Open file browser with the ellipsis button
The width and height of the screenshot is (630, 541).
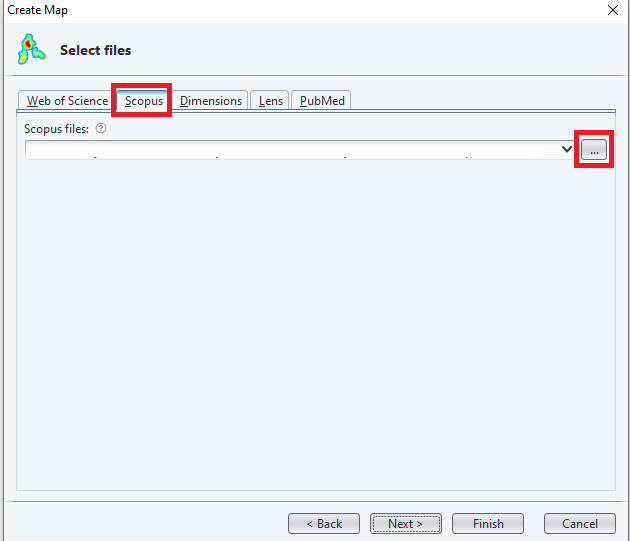tap(593, 149)
